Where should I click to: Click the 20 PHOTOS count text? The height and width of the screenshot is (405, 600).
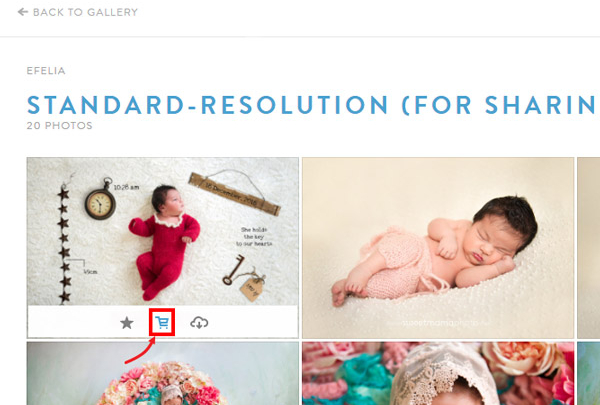point(59,126)
